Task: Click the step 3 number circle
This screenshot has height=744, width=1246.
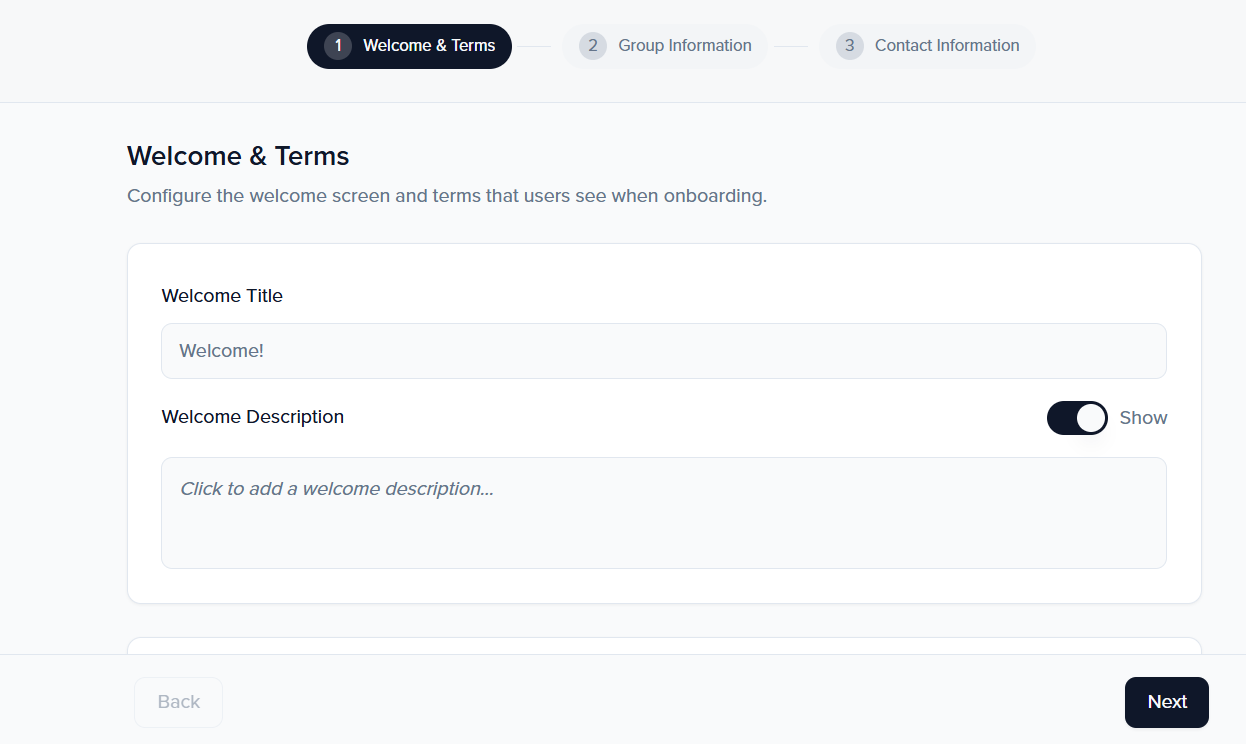Action: point(850,46)
